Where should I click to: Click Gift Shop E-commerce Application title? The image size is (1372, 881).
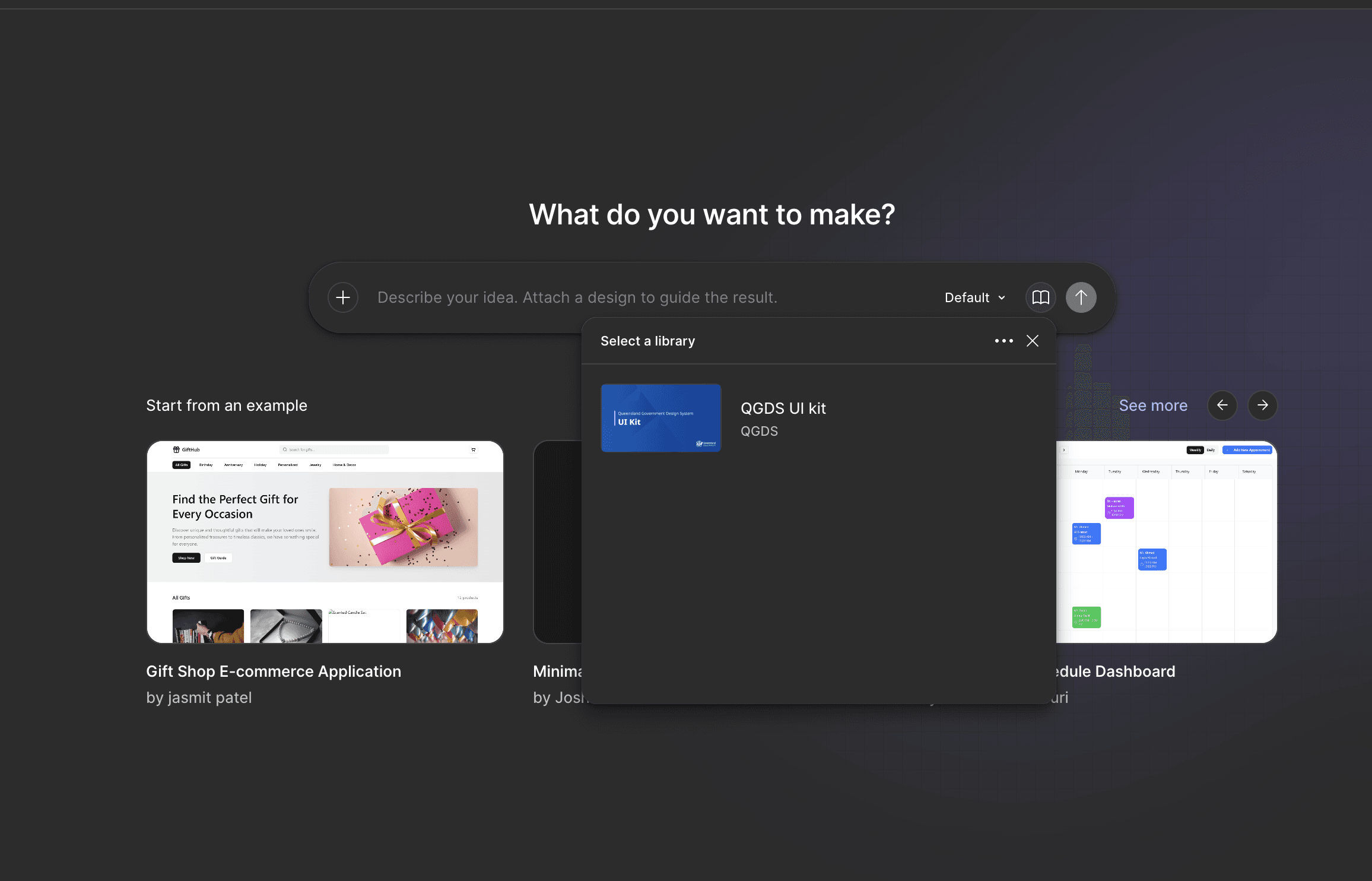coord(274,671)
